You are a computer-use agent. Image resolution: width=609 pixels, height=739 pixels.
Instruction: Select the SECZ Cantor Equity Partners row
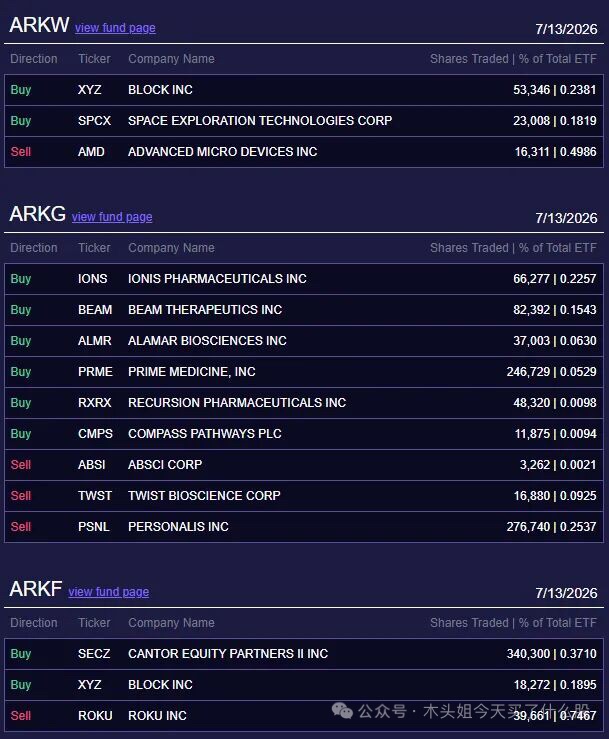(304, 654)
